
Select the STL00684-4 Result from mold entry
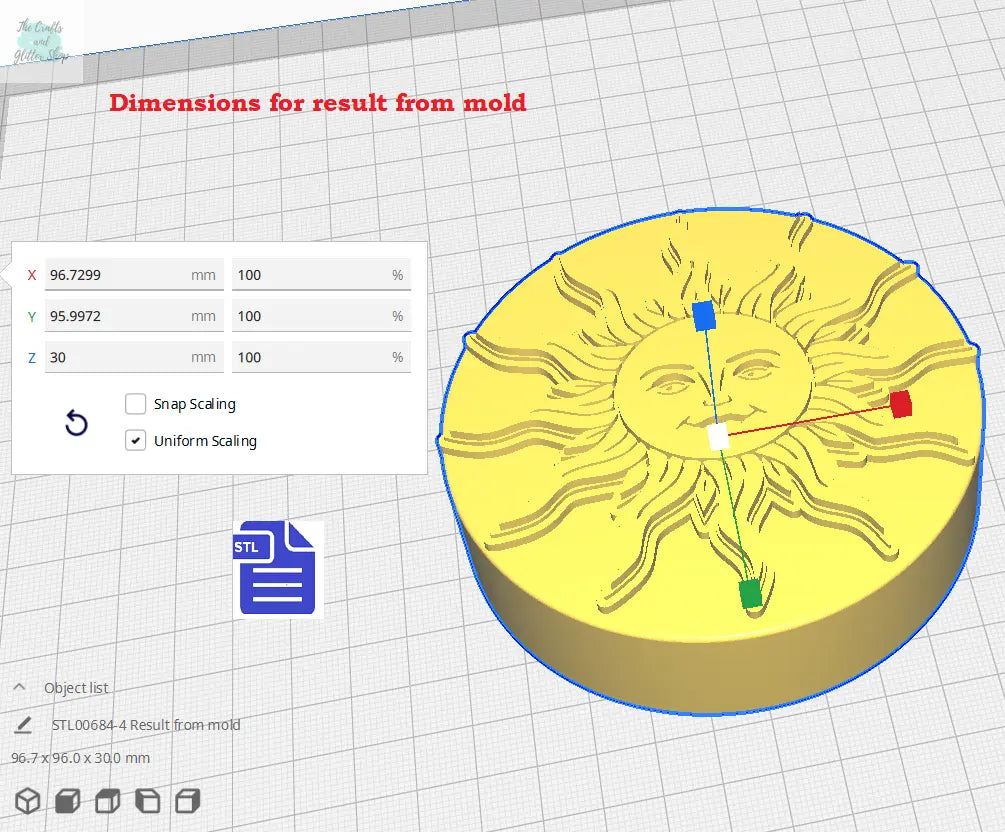[x=146, y=724]
